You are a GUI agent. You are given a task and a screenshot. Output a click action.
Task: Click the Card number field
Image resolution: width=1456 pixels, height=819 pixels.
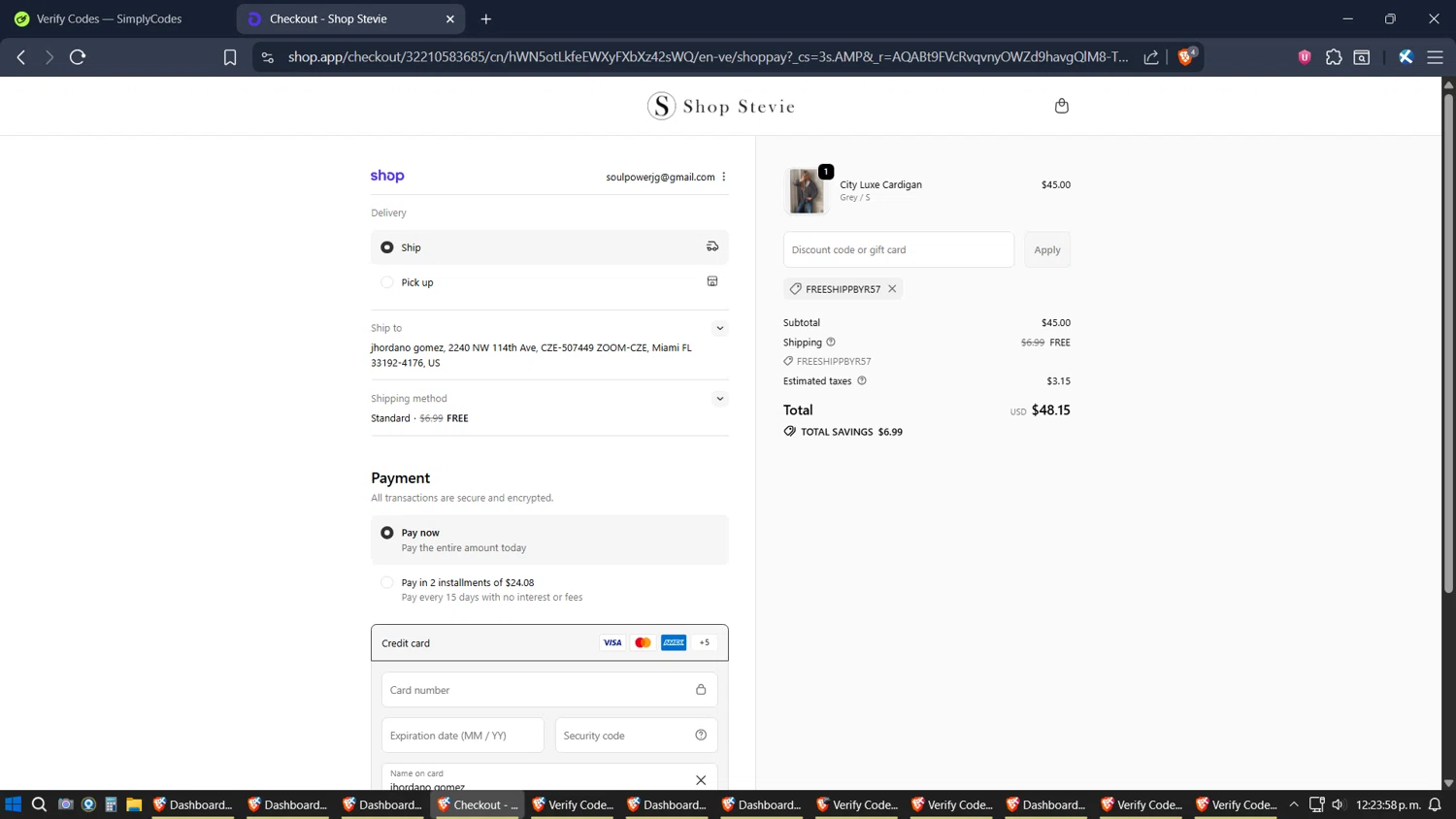pos(549,689)
